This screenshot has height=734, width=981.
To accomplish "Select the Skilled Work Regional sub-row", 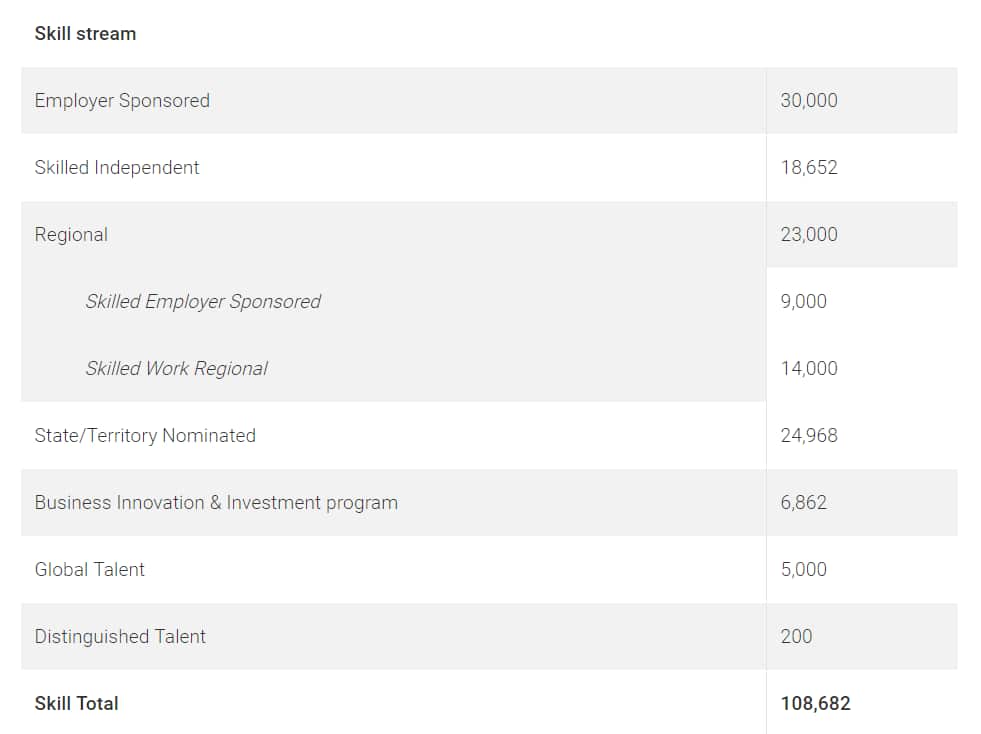I will [176, 369].
